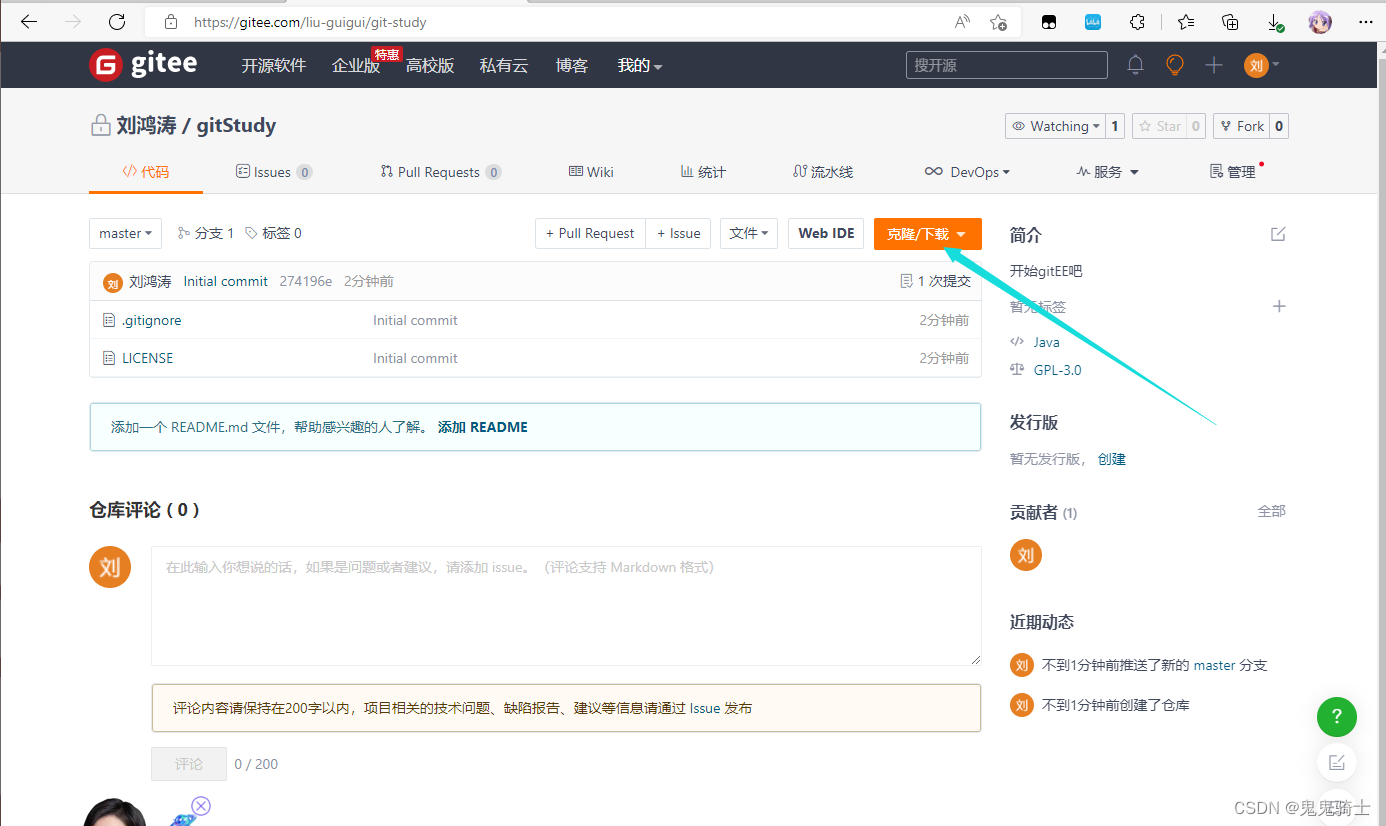Screen dimensions: 1386x826
Task: Click the GPL-3.0 license link
Action: pos(1057,370)
